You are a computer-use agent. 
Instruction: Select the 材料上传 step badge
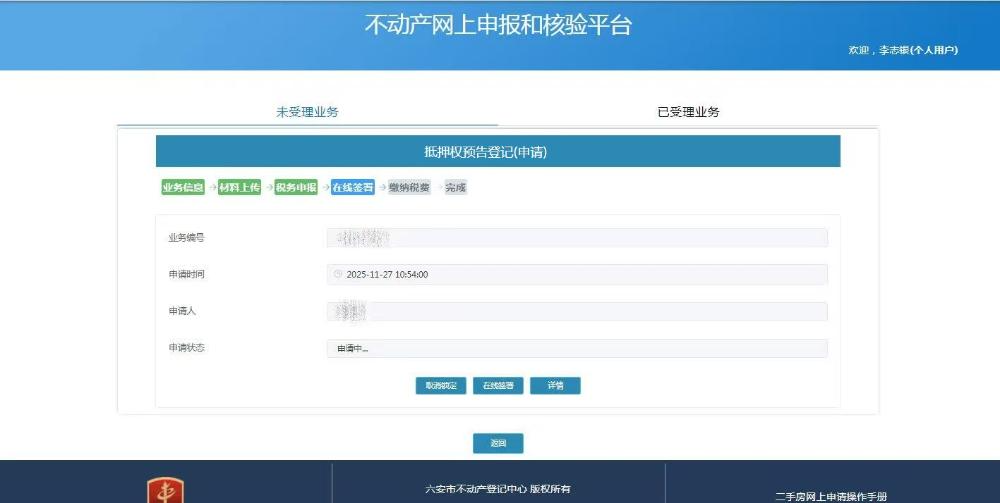(240, 187)
